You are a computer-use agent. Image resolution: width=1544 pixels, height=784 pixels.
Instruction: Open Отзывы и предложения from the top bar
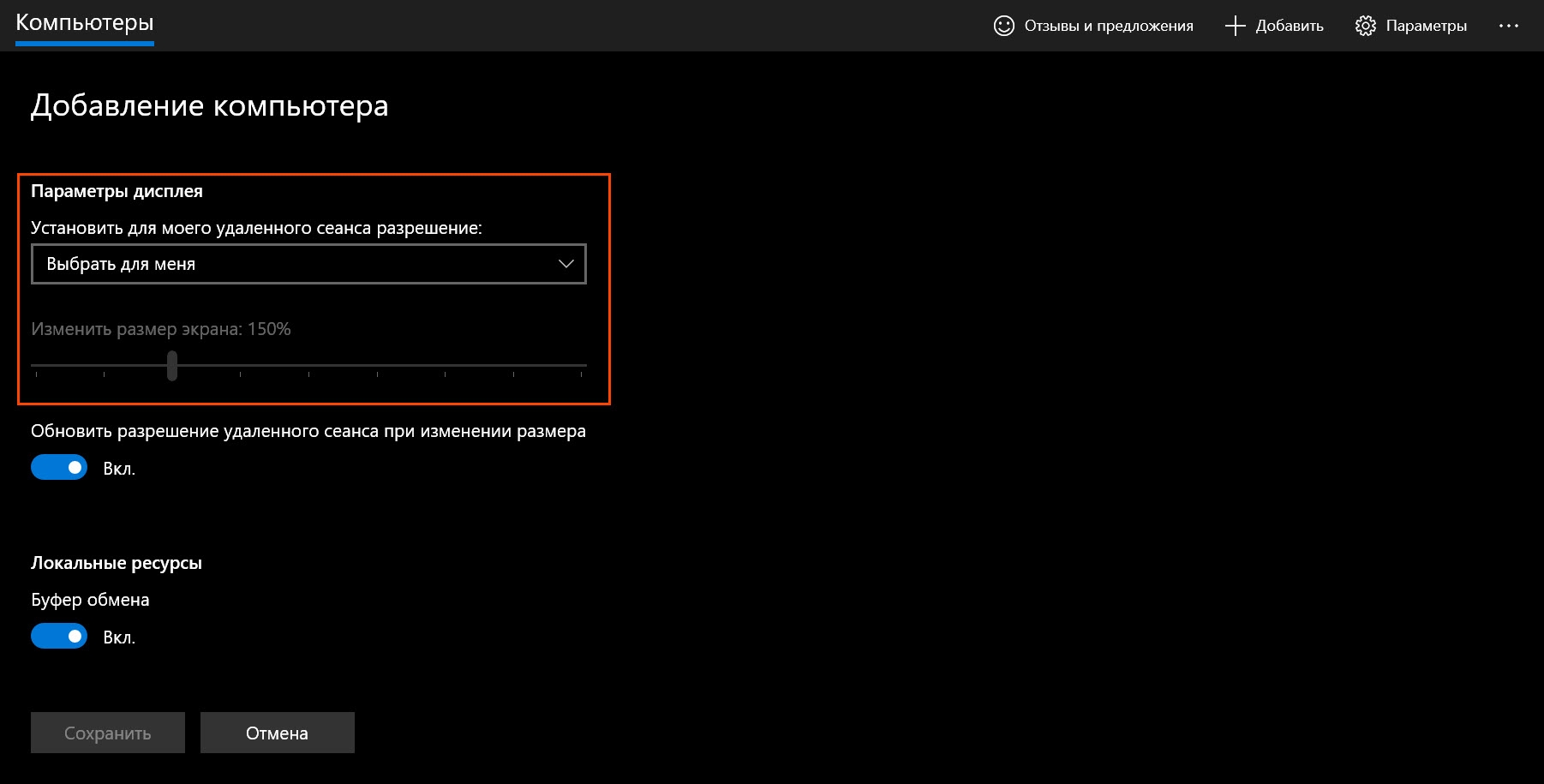(x=1108, y=26)
